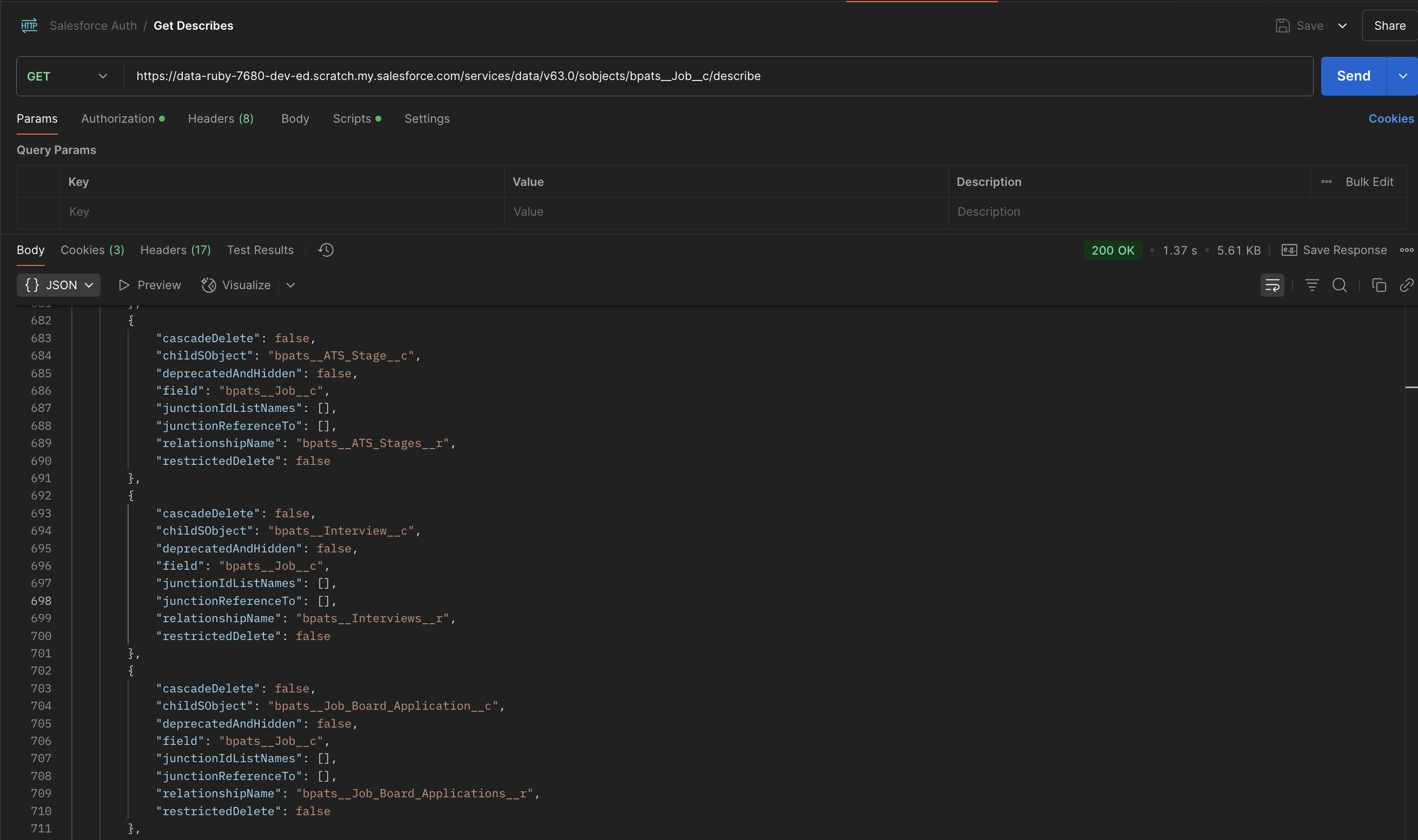Open the response Headers (17) tab
Image resolution: width=1418 pixels, height=840 pixels.
(x=176, y=250)
